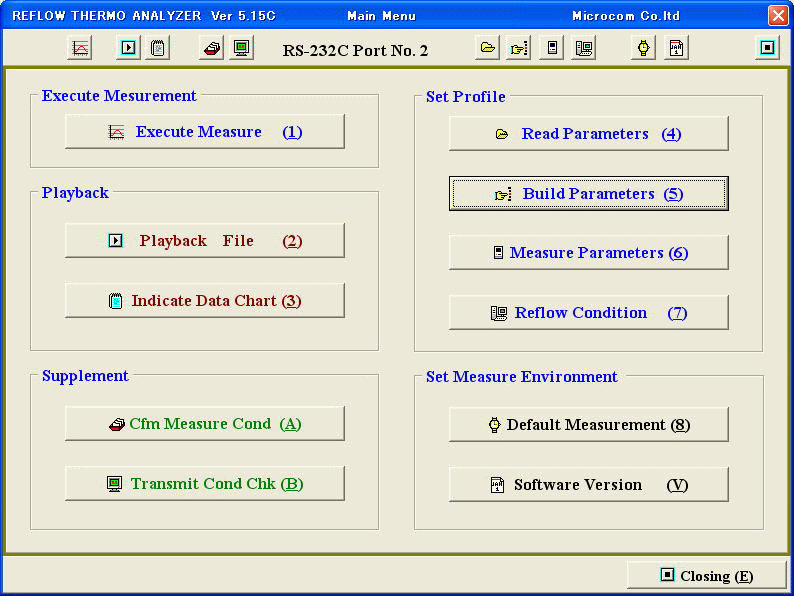This screenshot has height=596, width=794.
Task: Click the Indicate Data Chart toolbar icon
Action: 158,49
